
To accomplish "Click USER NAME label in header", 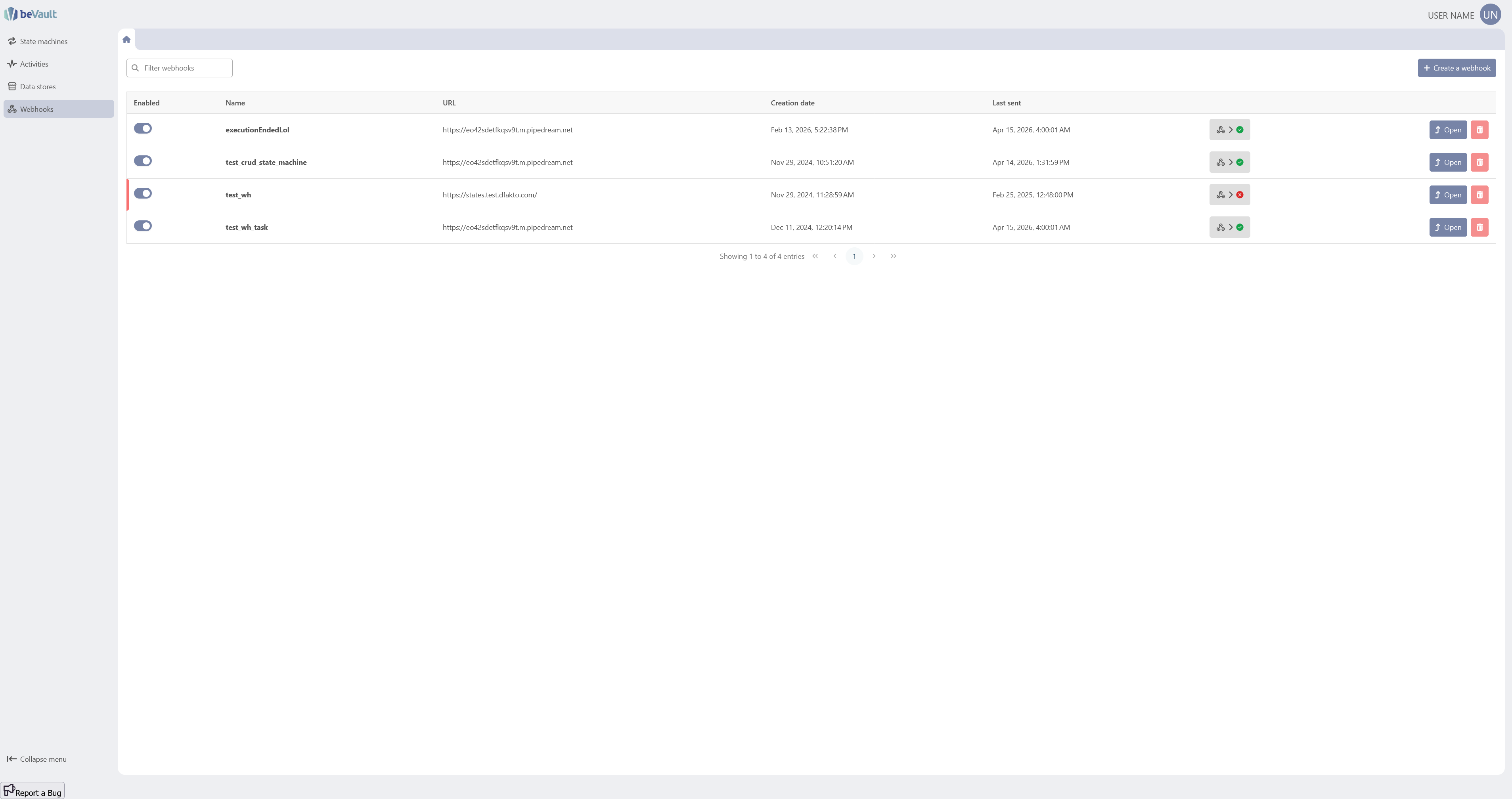I will pyautogui.click(x=1451, y=15).
